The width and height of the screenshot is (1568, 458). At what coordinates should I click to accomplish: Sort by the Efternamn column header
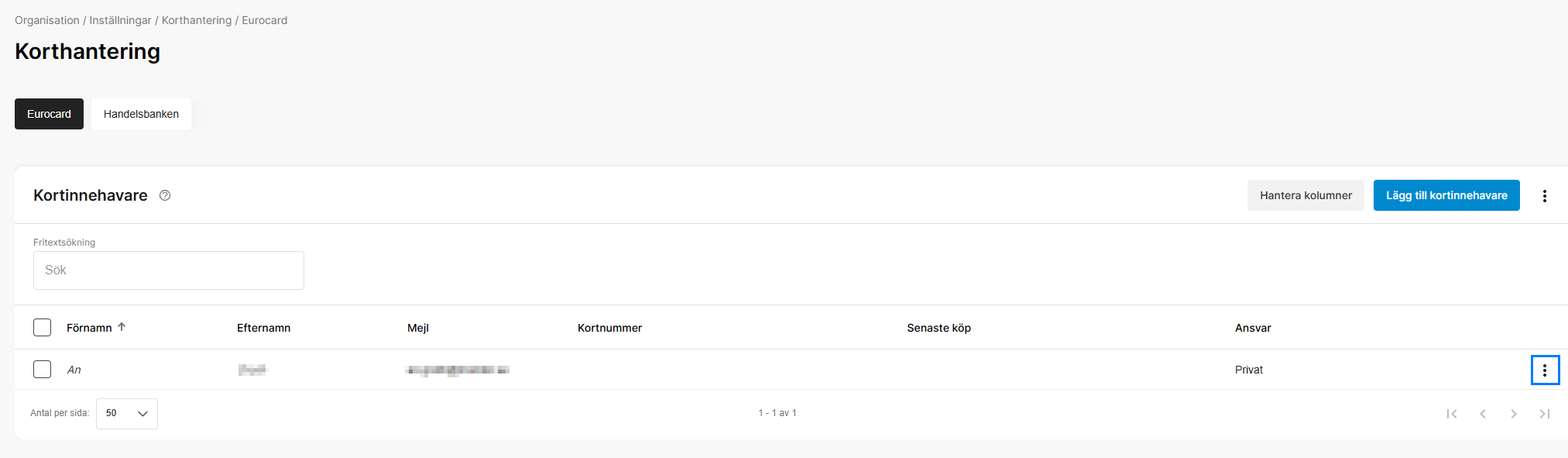(263, 328)
